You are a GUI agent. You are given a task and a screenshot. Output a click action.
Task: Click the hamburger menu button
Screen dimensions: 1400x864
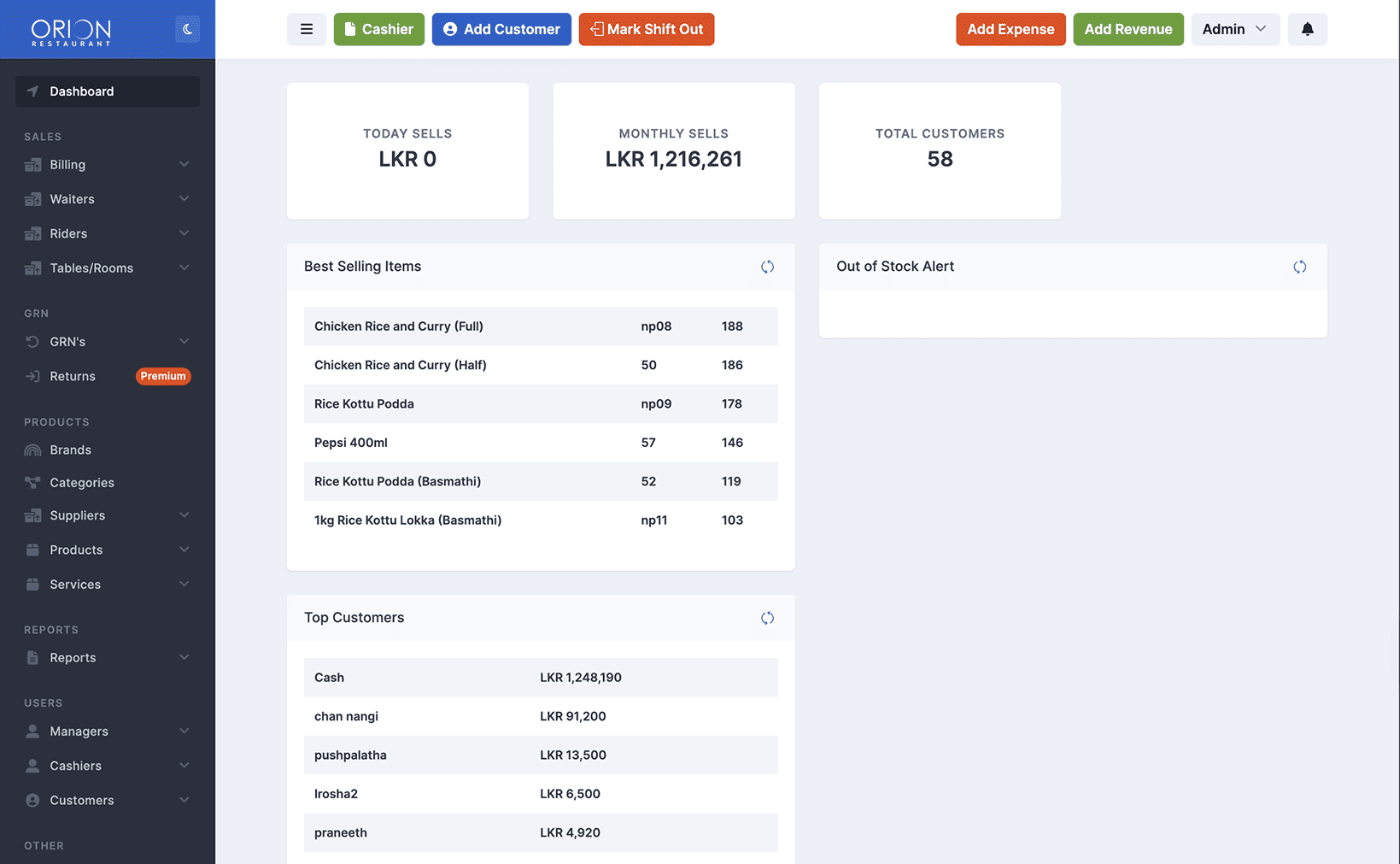[x=307, y=29]
